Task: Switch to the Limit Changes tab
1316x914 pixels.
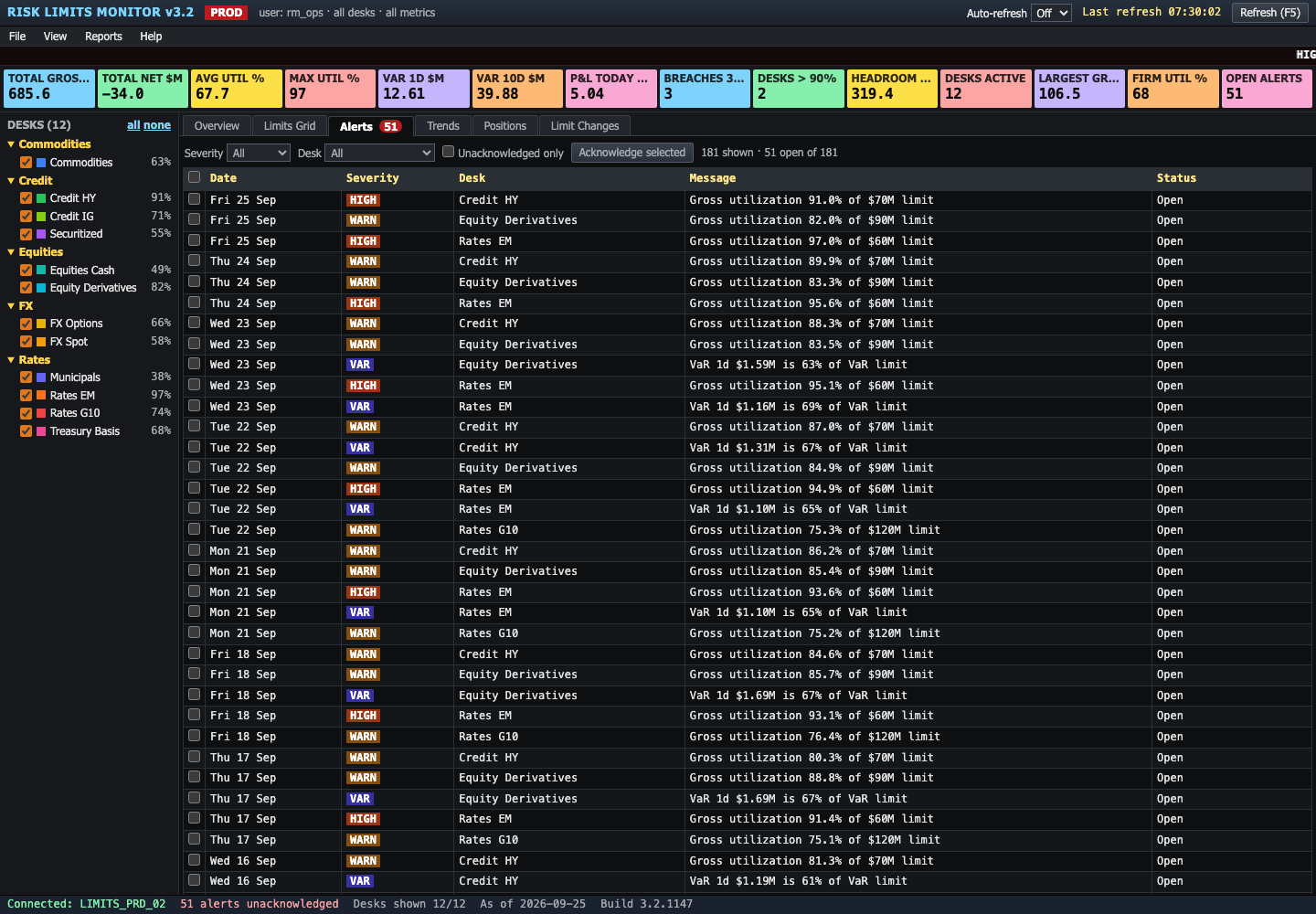Action: pos(585,126)
